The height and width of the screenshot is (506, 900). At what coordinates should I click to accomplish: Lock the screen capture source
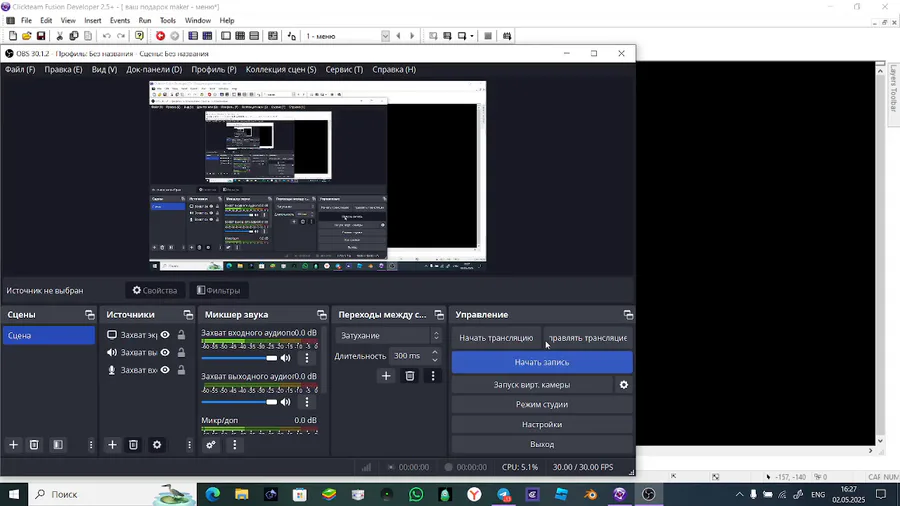coord(181,335)
